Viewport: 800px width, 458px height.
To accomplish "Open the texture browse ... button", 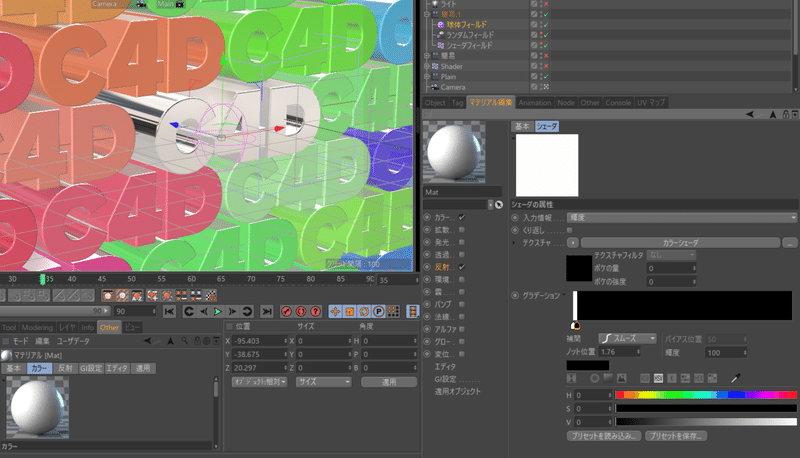I will (x=790, y=243).
